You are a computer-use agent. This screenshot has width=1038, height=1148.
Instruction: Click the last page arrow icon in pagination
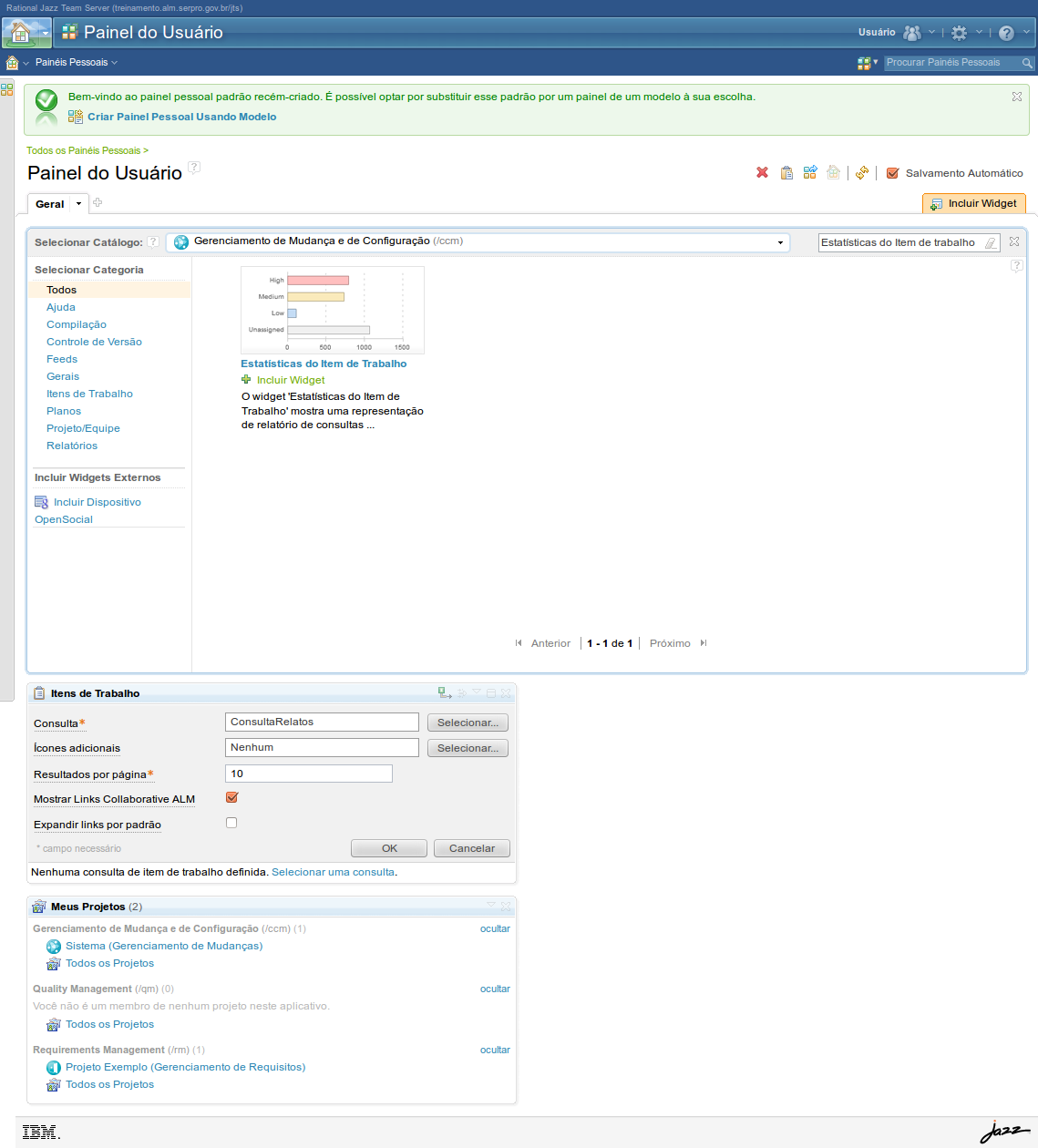pos(704,643)
